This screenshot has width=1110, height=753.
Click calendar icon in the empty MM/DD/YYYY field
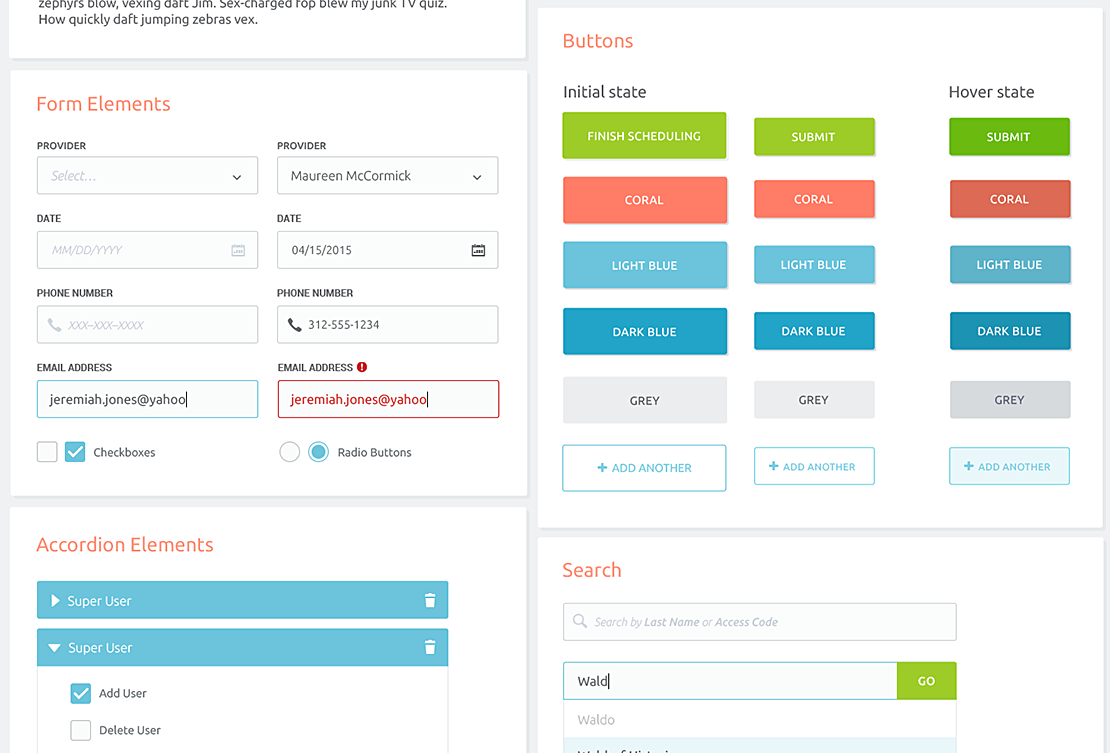coord(238,250)
